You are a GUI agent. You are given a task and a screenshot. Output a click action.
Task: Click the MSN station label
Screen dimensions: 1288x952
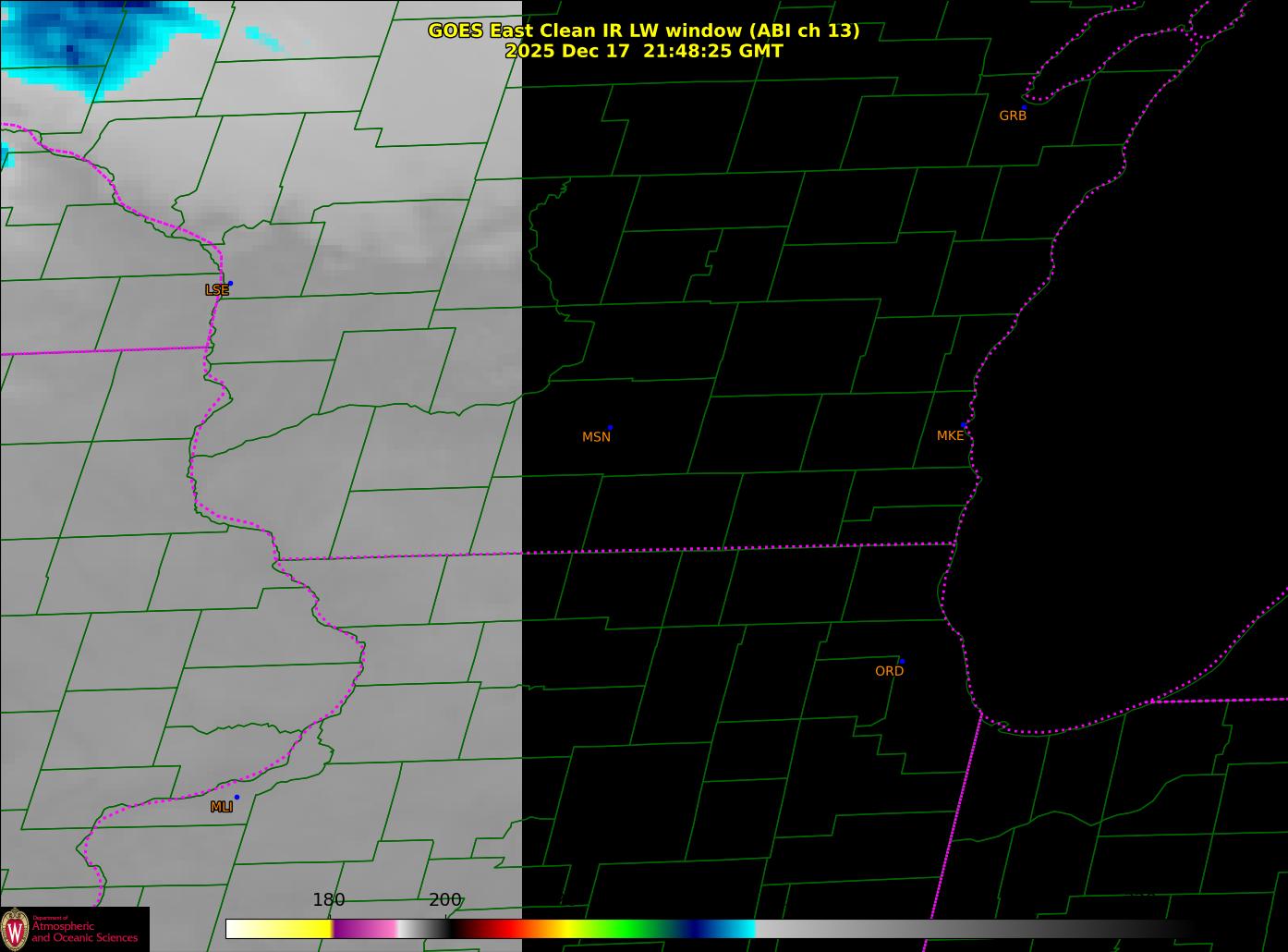[x=596, y=437]
